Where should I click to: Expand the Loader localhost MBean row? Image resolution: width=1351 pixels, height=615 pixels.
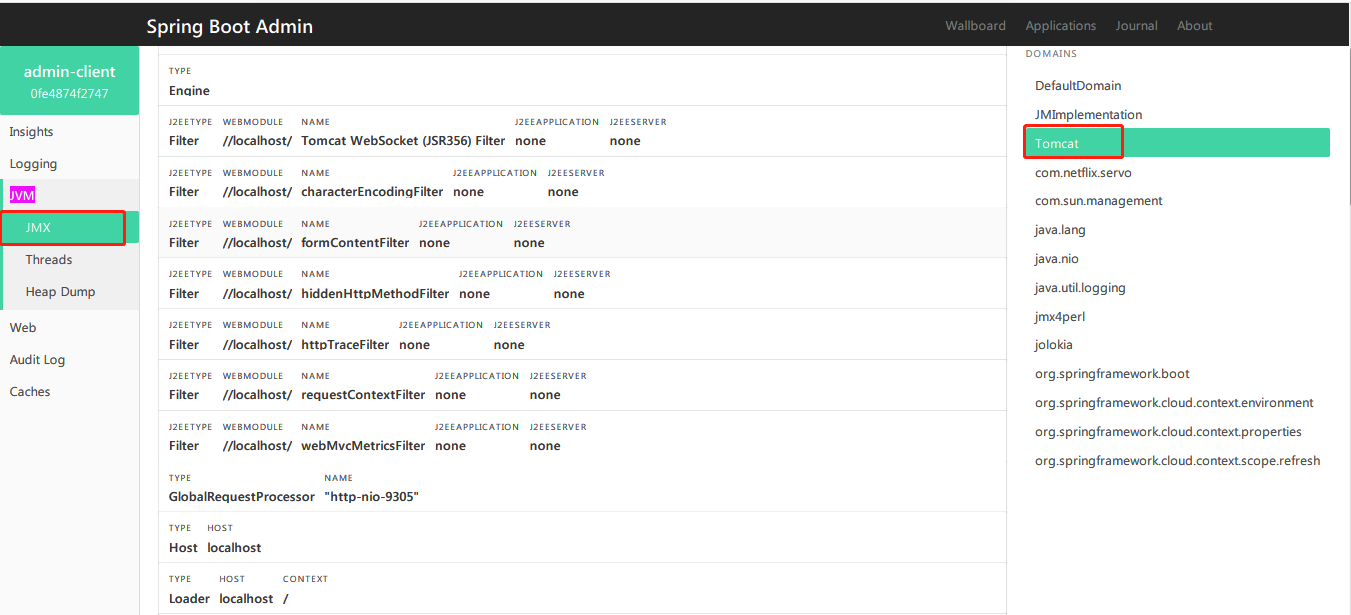tap(582, 589)
